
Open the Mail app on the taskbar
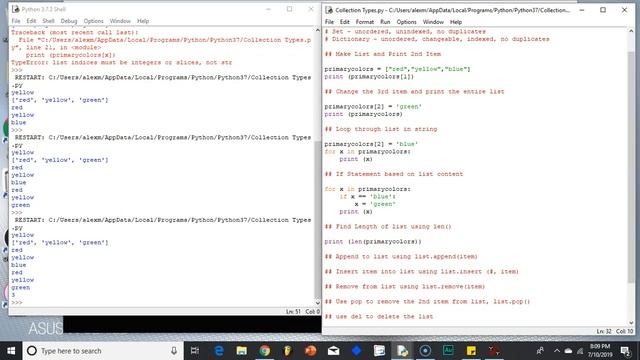click(333, 351)
